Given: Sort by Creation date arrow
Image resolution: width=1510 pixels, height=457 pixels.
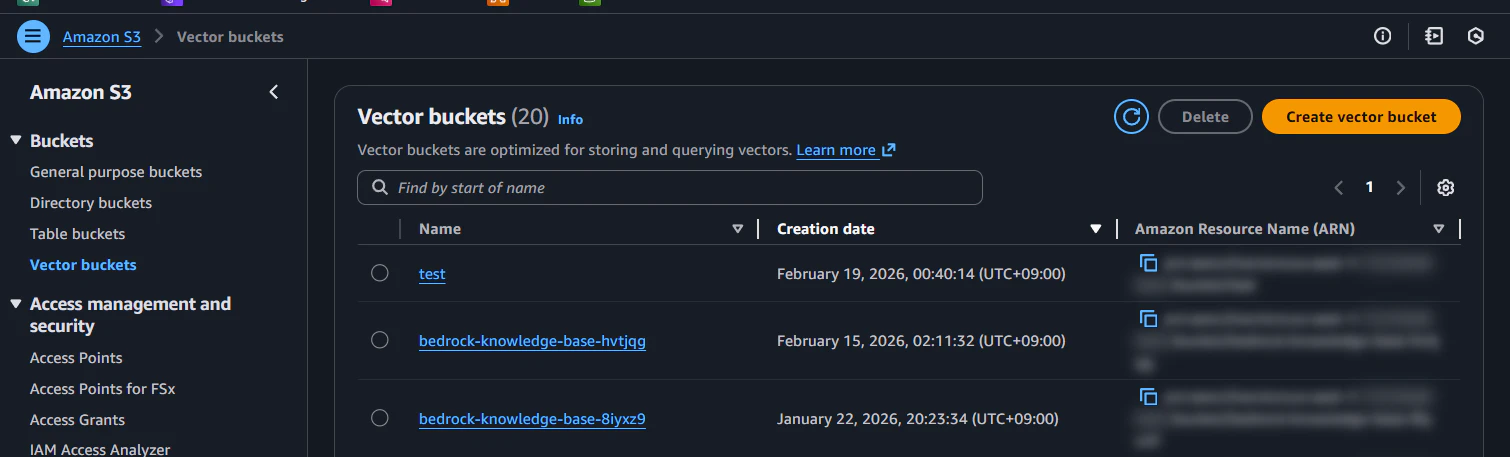Looking at the screenshot, I should pyautogui.click(x=1096, y=229).
